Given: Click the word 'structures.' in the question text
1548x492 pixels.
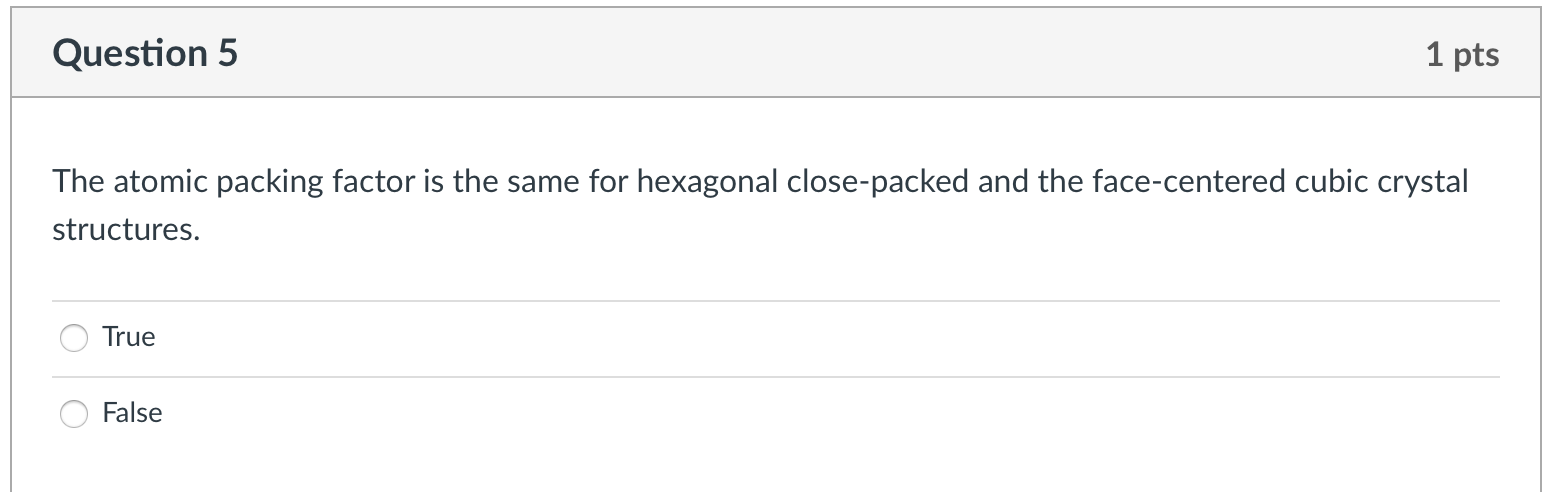Looking at the screenshot, I should (x=126, y=231).
